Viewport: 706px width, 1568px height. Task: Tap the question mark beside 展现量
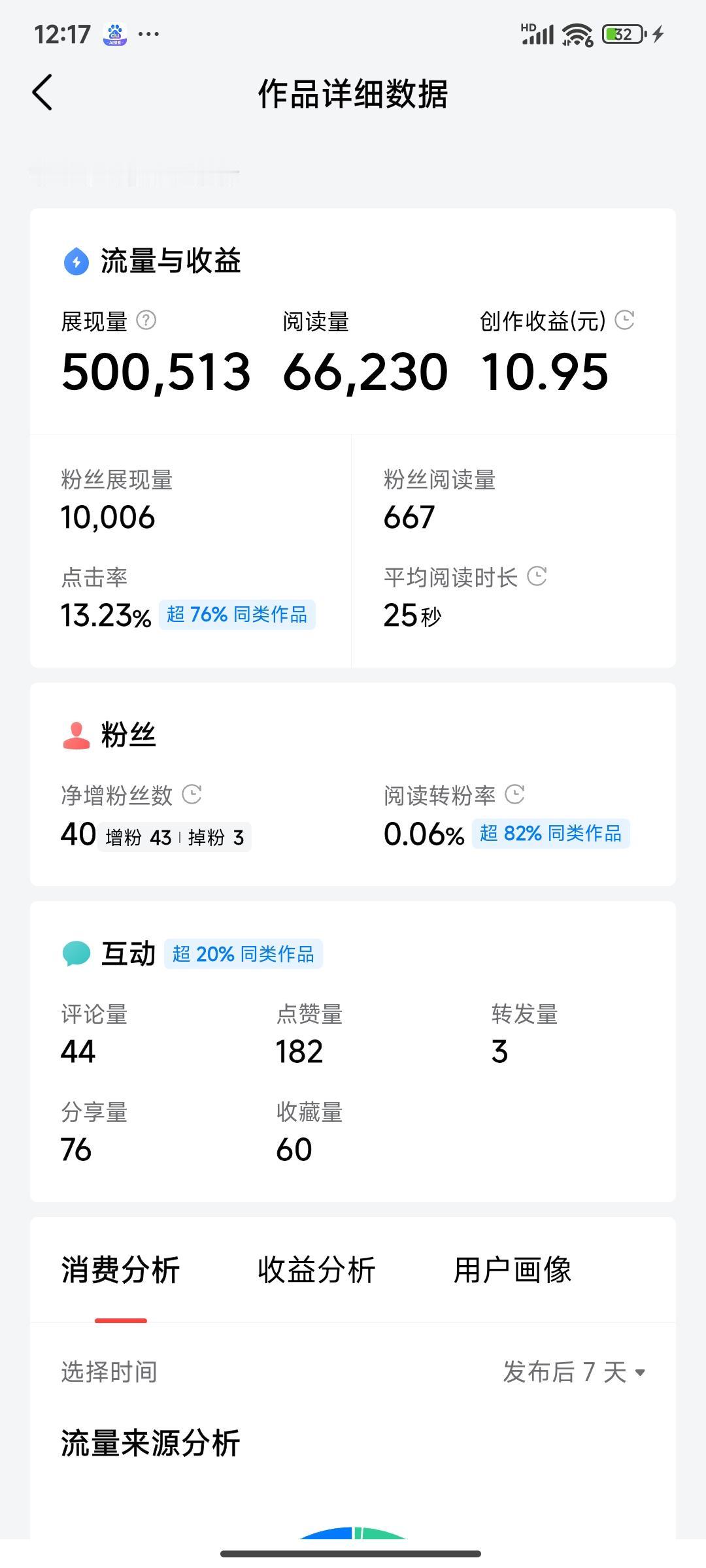click(146, 320)
